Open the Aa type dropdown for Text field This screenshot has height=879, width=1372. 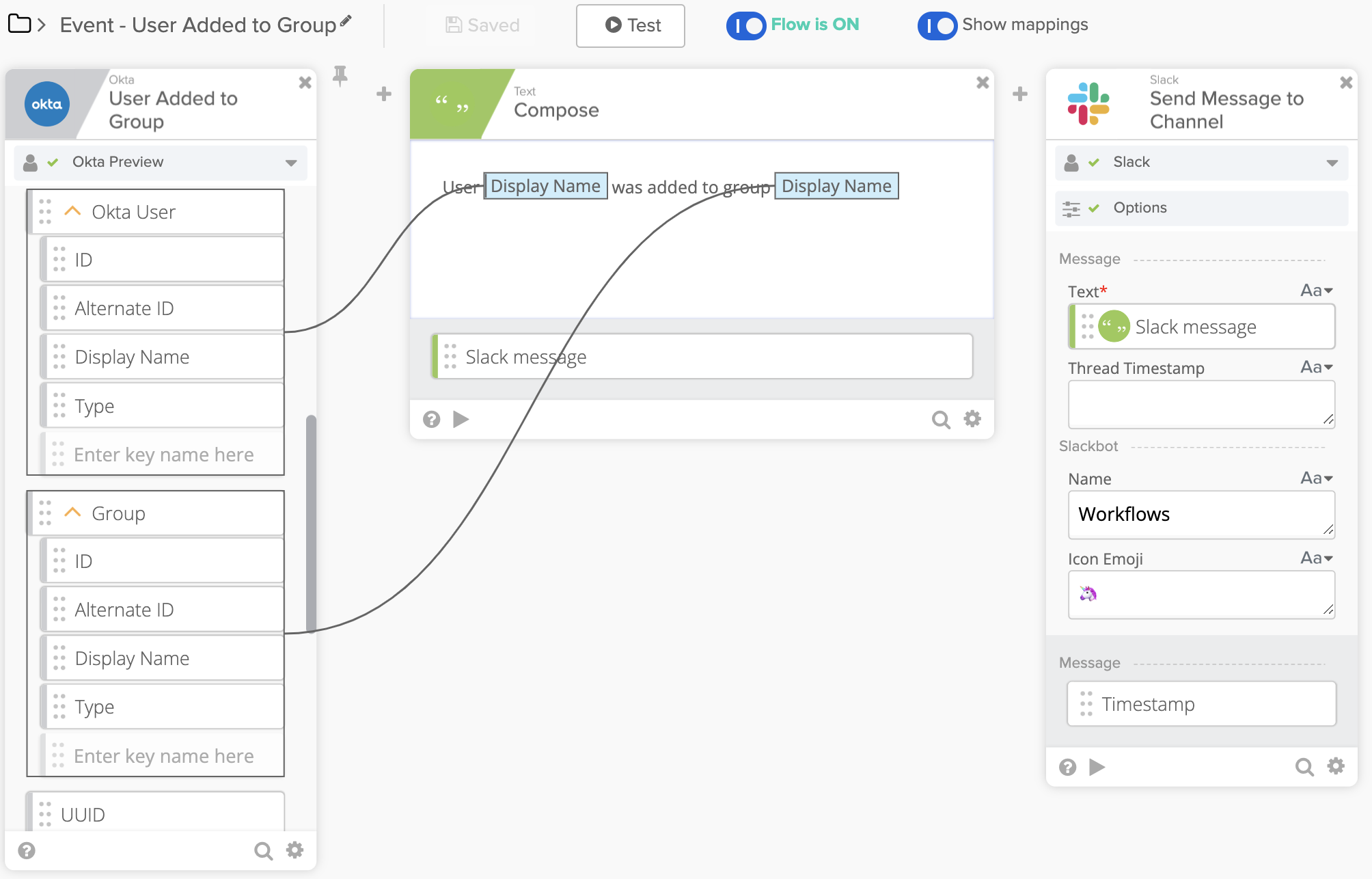pos(1317,290)
